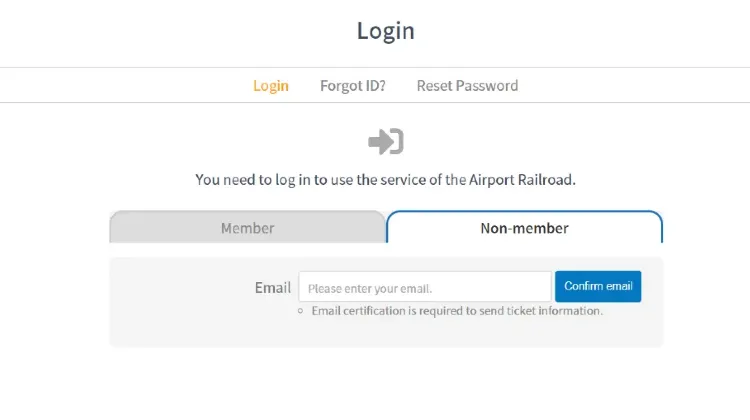Viewport: 750px width, 420px height.
Task: Click the door-with-arrow sign-in icon
Action: (385, 142)
